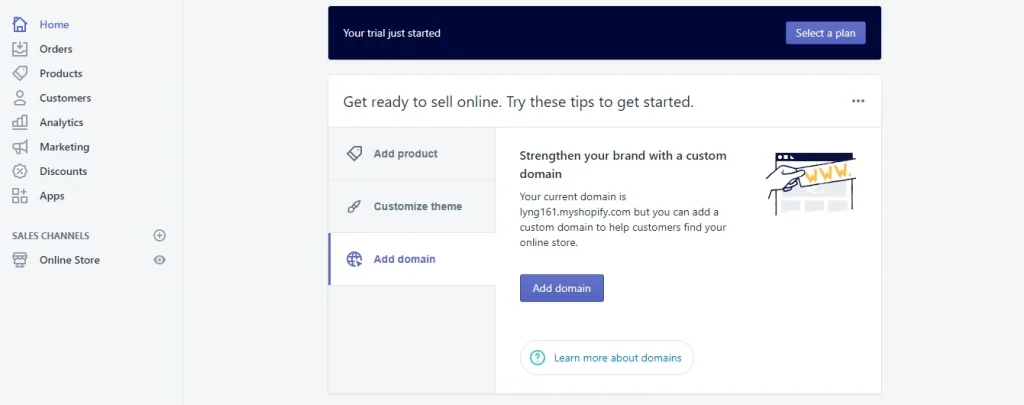Click the custom domain illustration
Screen dimensions: 1024x405
(810, 182)
